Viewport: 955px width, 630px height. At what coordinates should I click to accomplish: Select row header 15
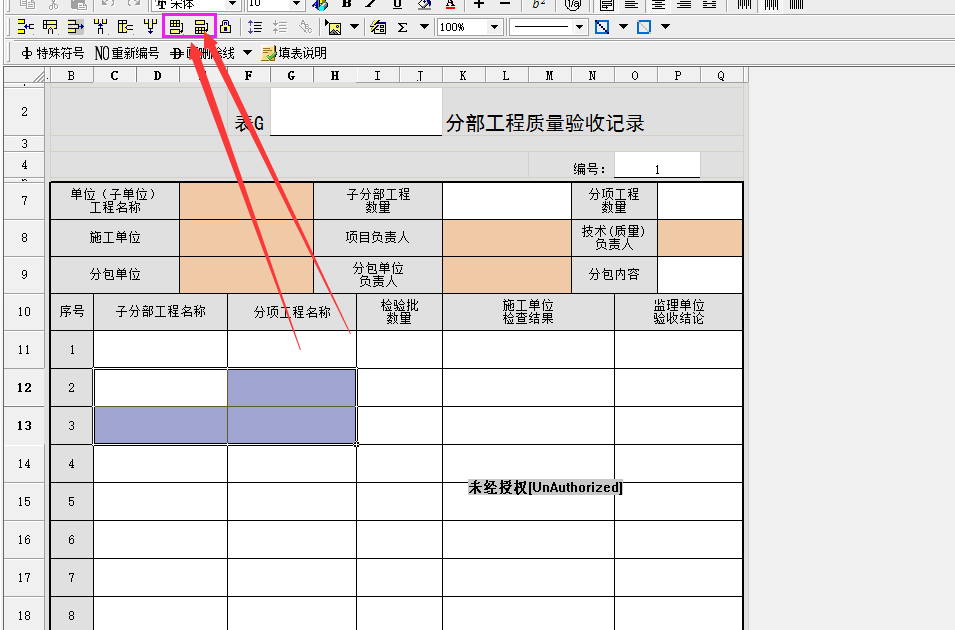pyautogui.click(x=24, y=501)
